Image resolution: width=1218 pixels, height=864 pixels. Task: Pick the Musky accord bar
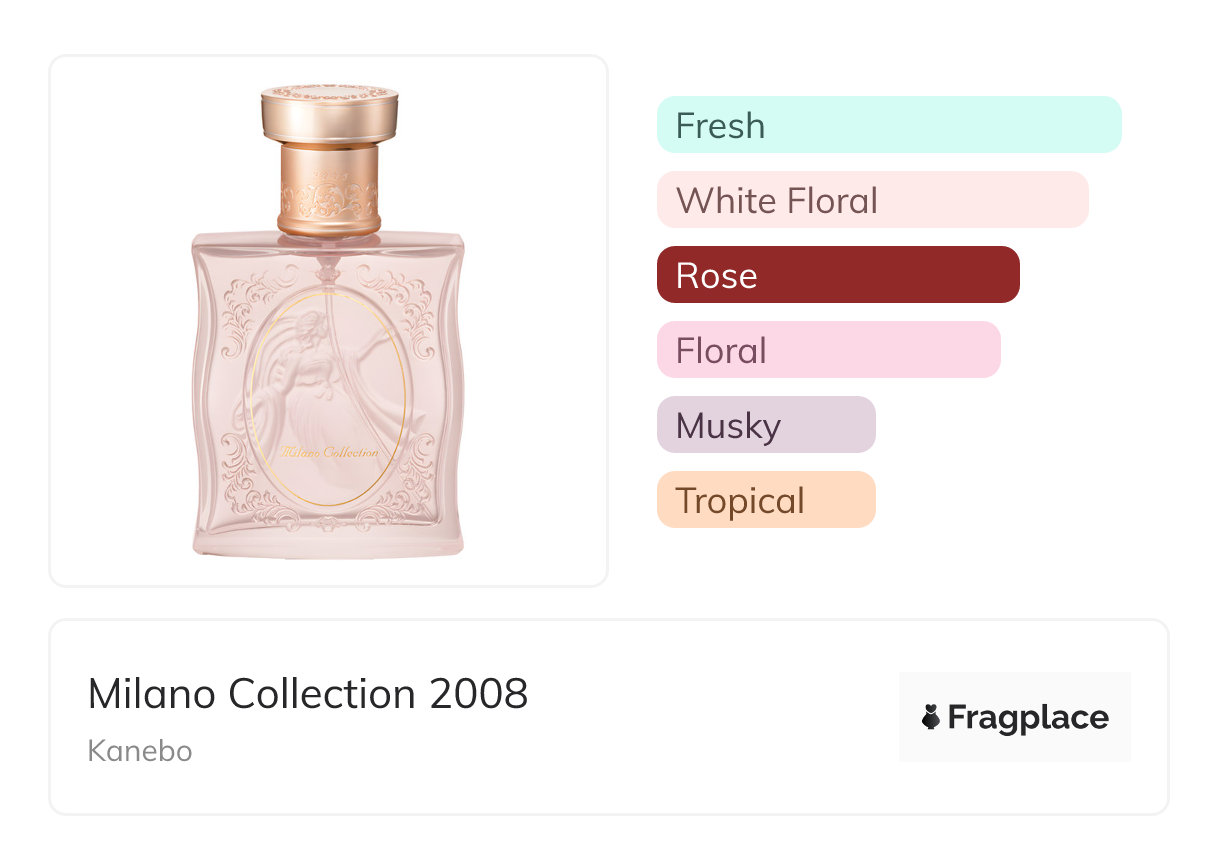765,425
